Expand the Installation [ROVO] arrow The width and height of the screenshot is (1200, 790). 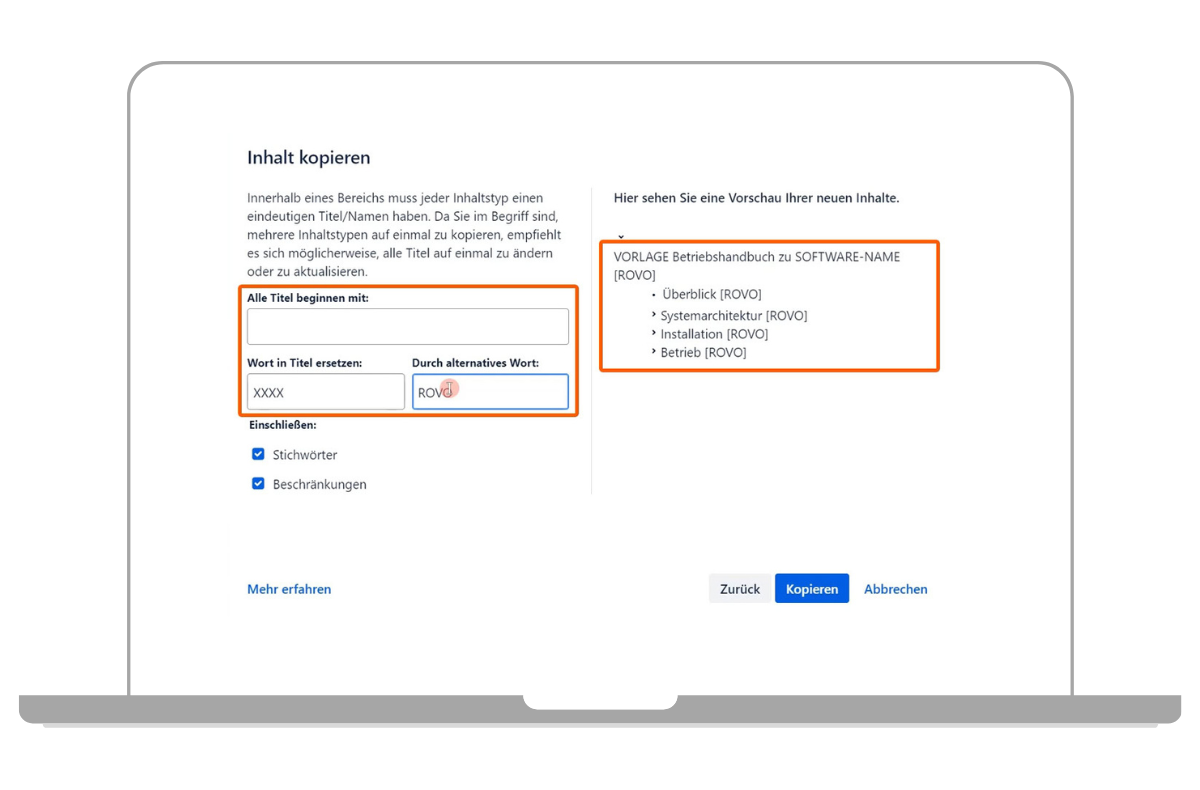pyautogui.click(x=653, y=334)
